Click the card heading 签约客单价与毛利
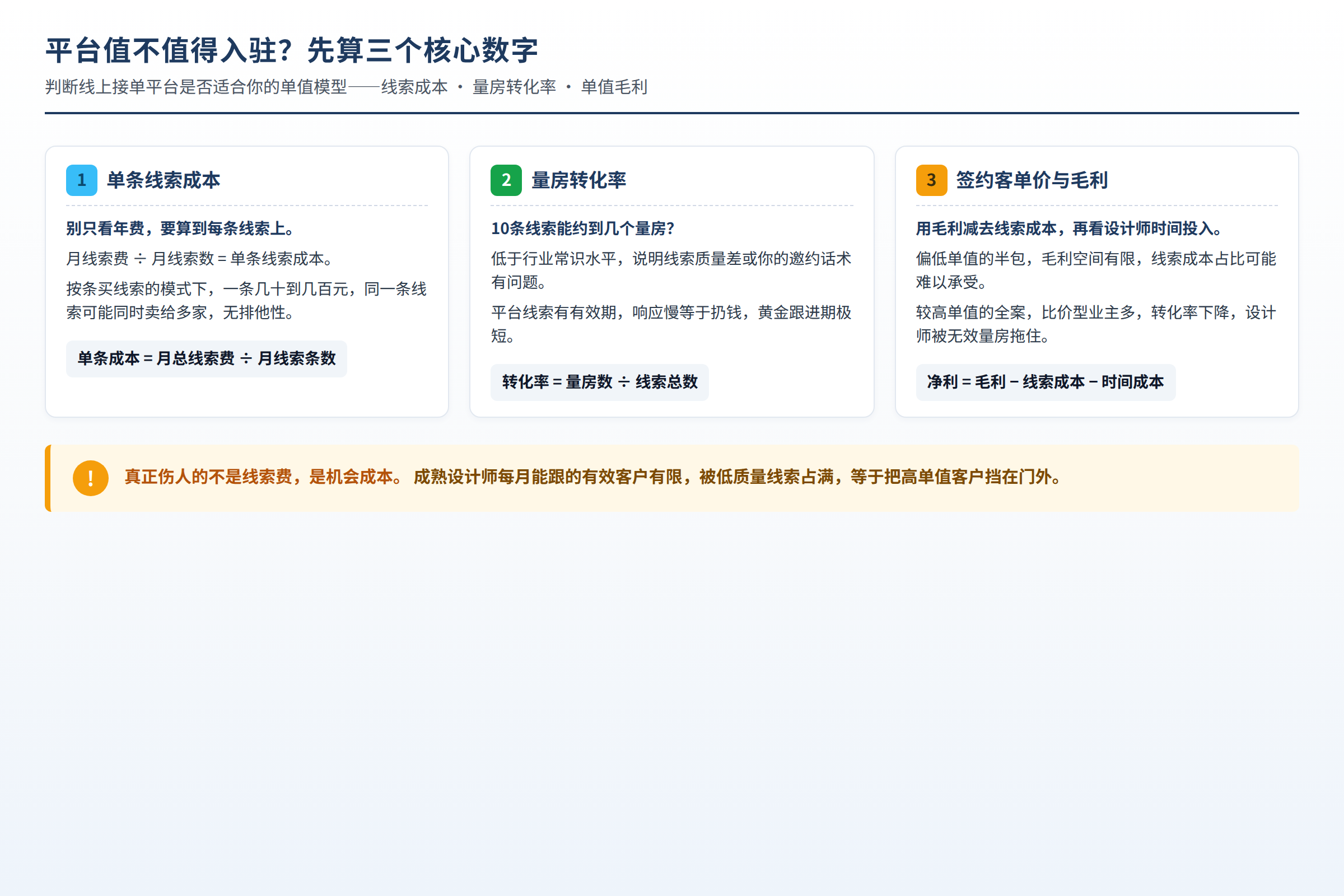Image resolution: width=1344 pixels, height=896 pixels. pyautogui.click(x=1032, y=180)
